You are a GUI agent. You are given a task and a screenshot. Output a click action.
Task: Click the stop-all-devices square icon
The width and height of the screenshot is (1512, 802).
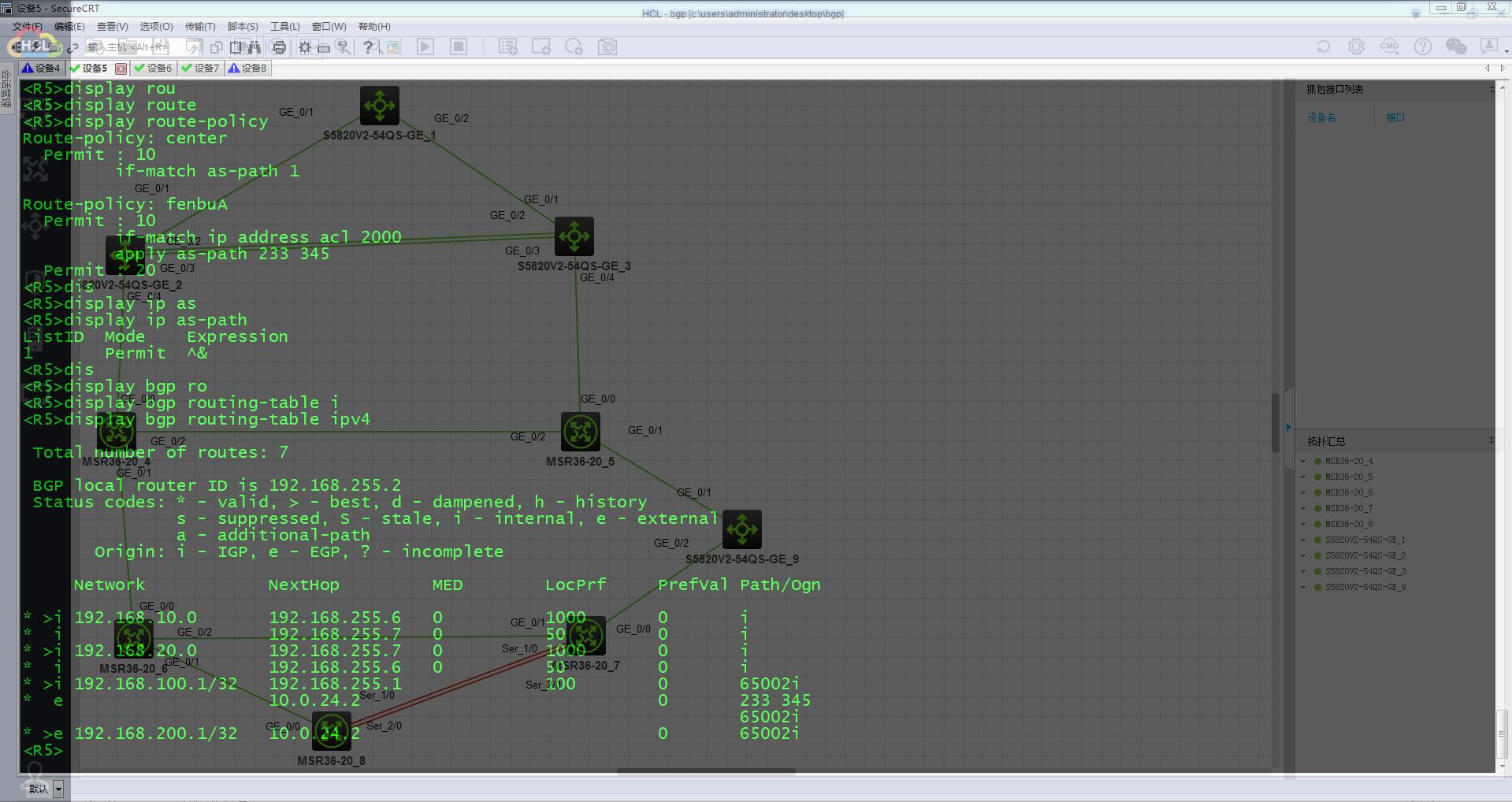tap(459, 47)
